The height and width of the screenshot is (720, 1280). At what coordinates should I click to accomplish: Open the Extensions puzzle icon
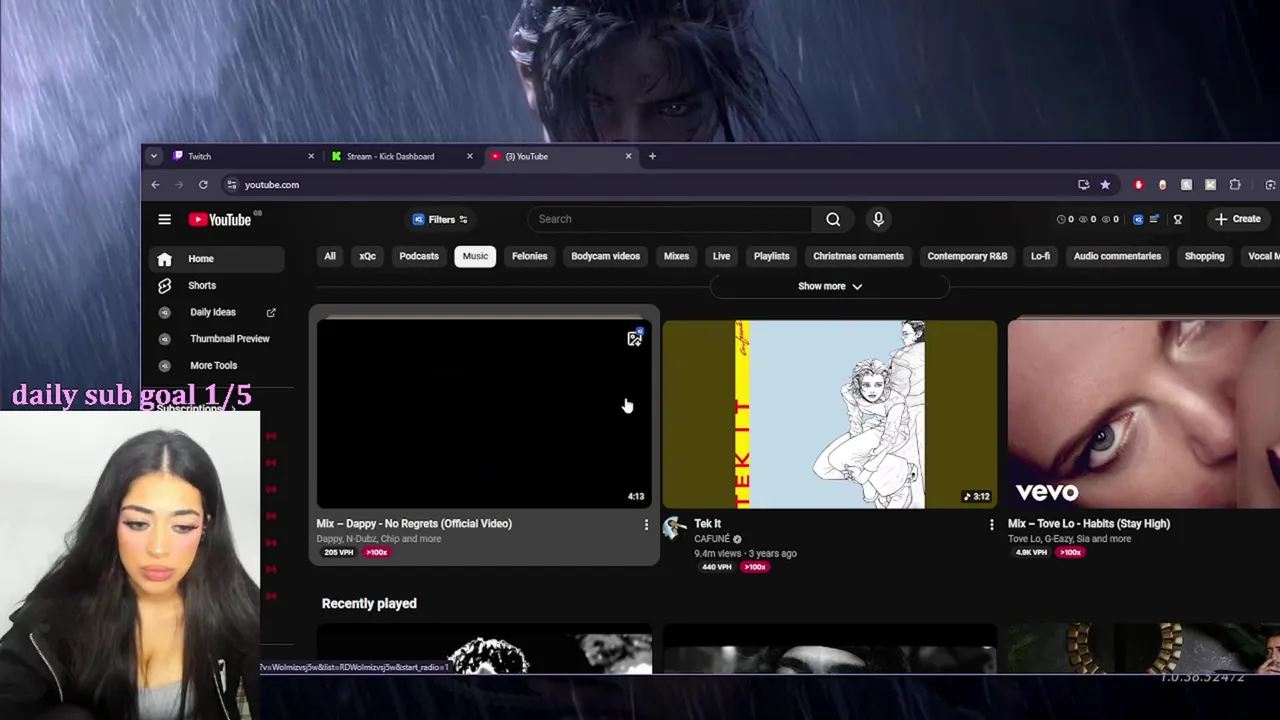tap(1235, 185)
